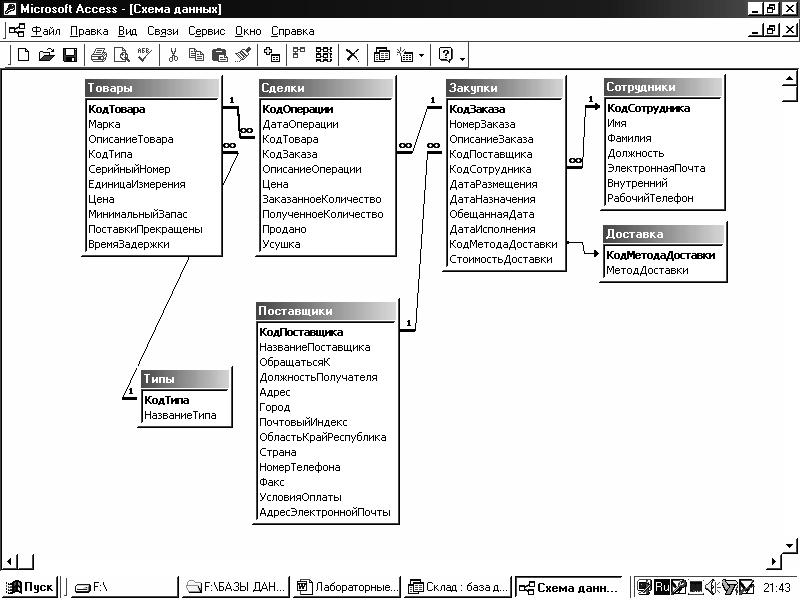This screenshot has width=800, height=600.
Task: Click the Paste clipboard icon
Action: [x=220, y=55]
